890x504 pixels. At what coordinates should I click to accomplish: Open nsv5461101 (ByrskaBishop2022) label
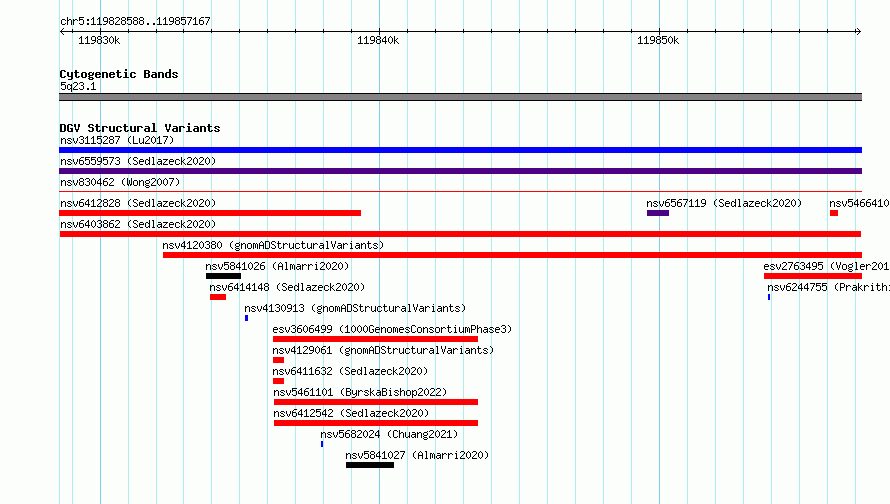coord(360,392)
